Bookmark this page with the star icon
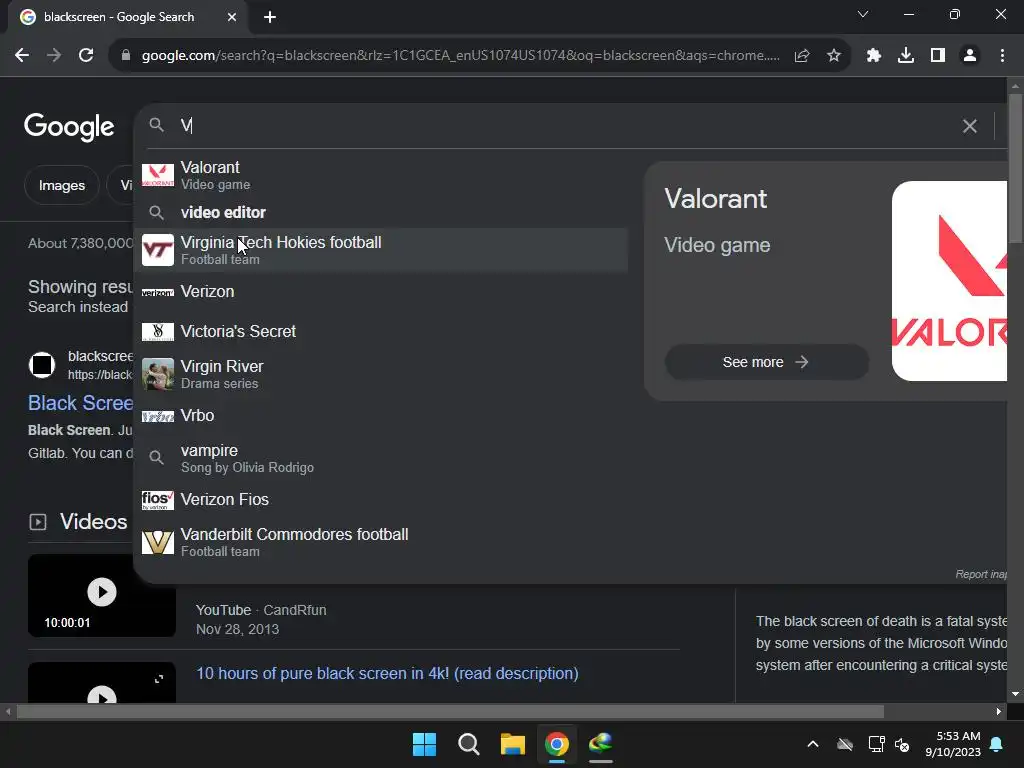1024x768 pixels. click(834, 56)
